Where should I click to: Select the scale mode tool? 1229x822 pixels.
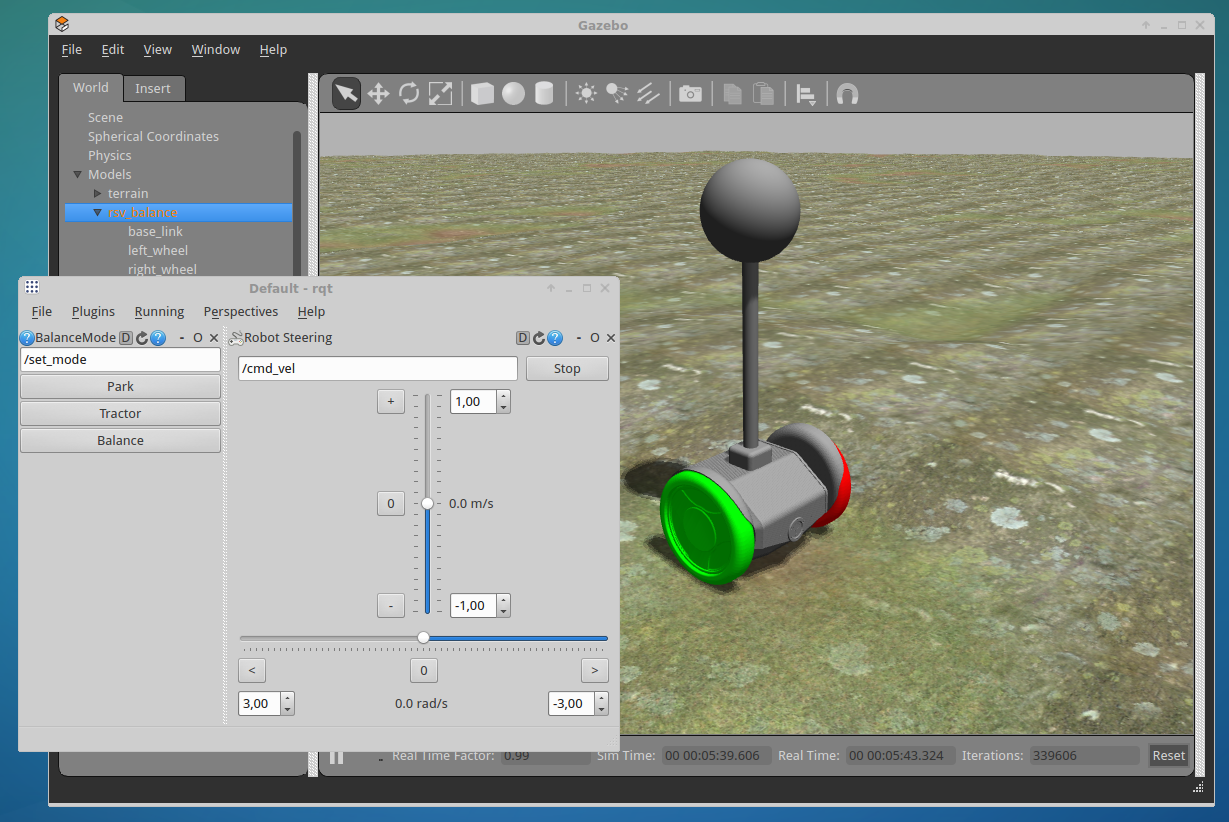coord(440,94)
